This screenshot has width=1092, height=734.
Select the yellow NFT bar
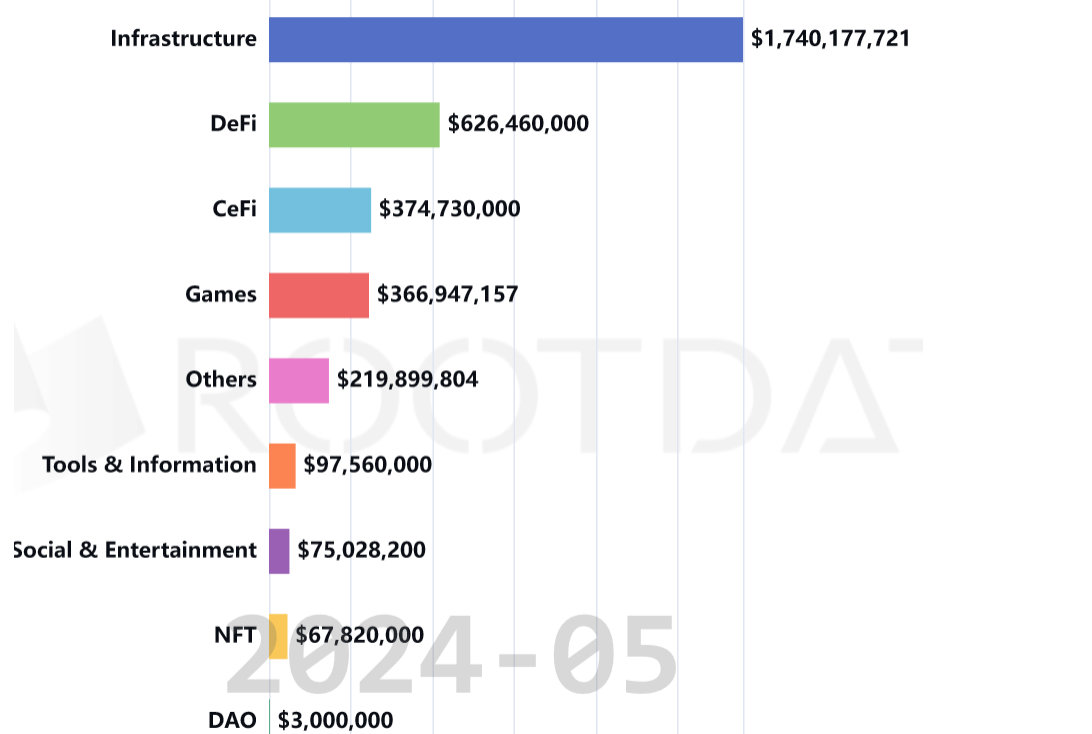(x=278, y=636)
